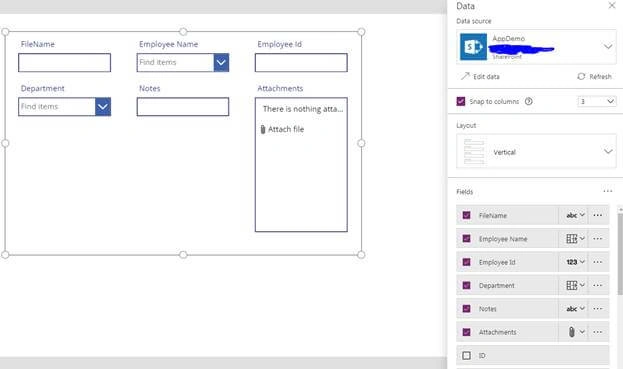Open FileName field more options

tap(598, 215)
